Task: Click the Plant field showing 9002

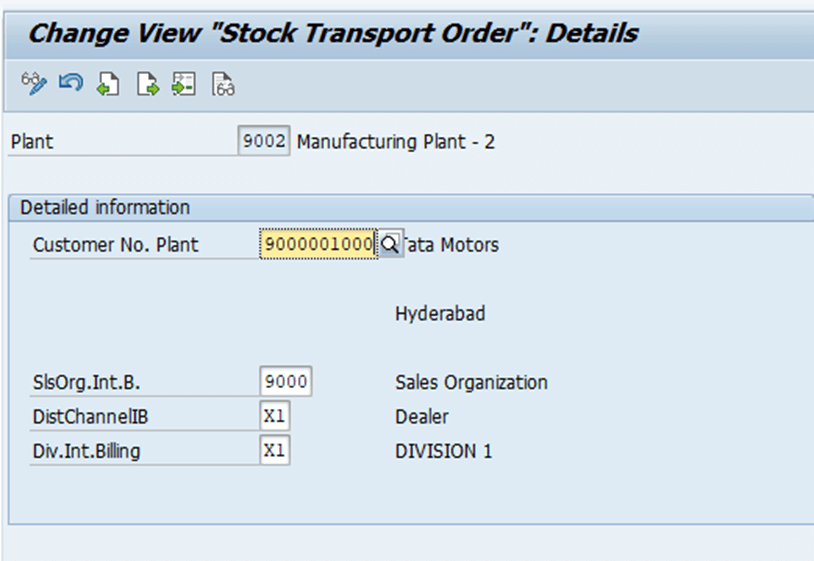Action: 264,141
